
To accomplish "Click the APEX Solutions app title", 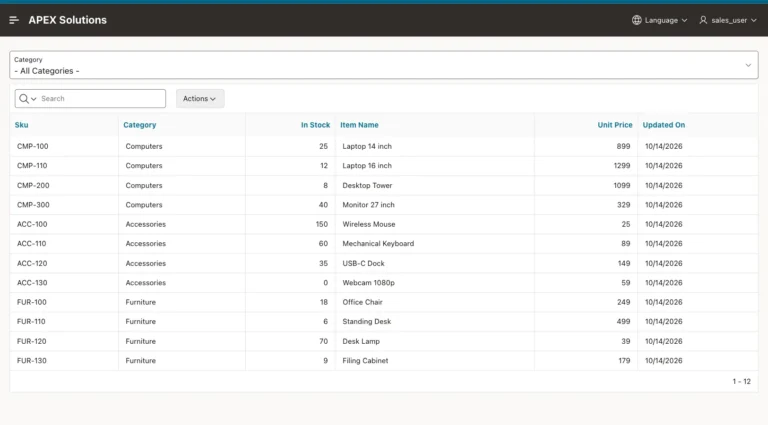I will click(68, 20).
